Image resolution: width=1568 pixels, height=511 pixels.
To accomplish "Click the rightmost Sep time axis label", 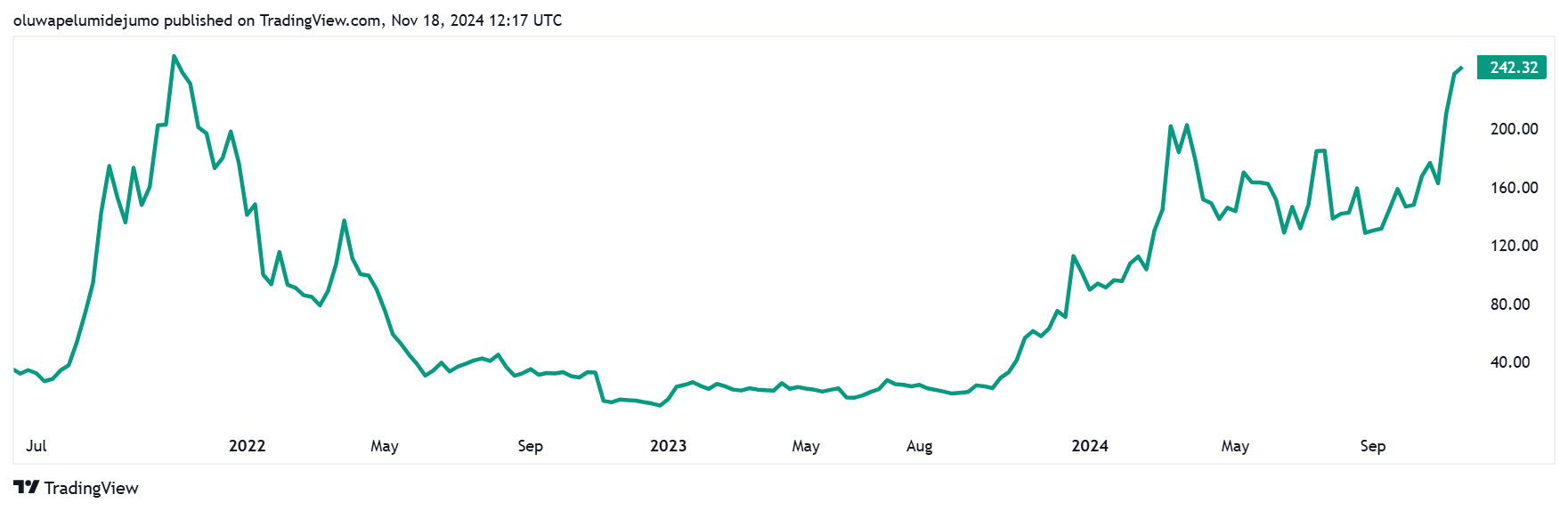I will click(1372, 447).
